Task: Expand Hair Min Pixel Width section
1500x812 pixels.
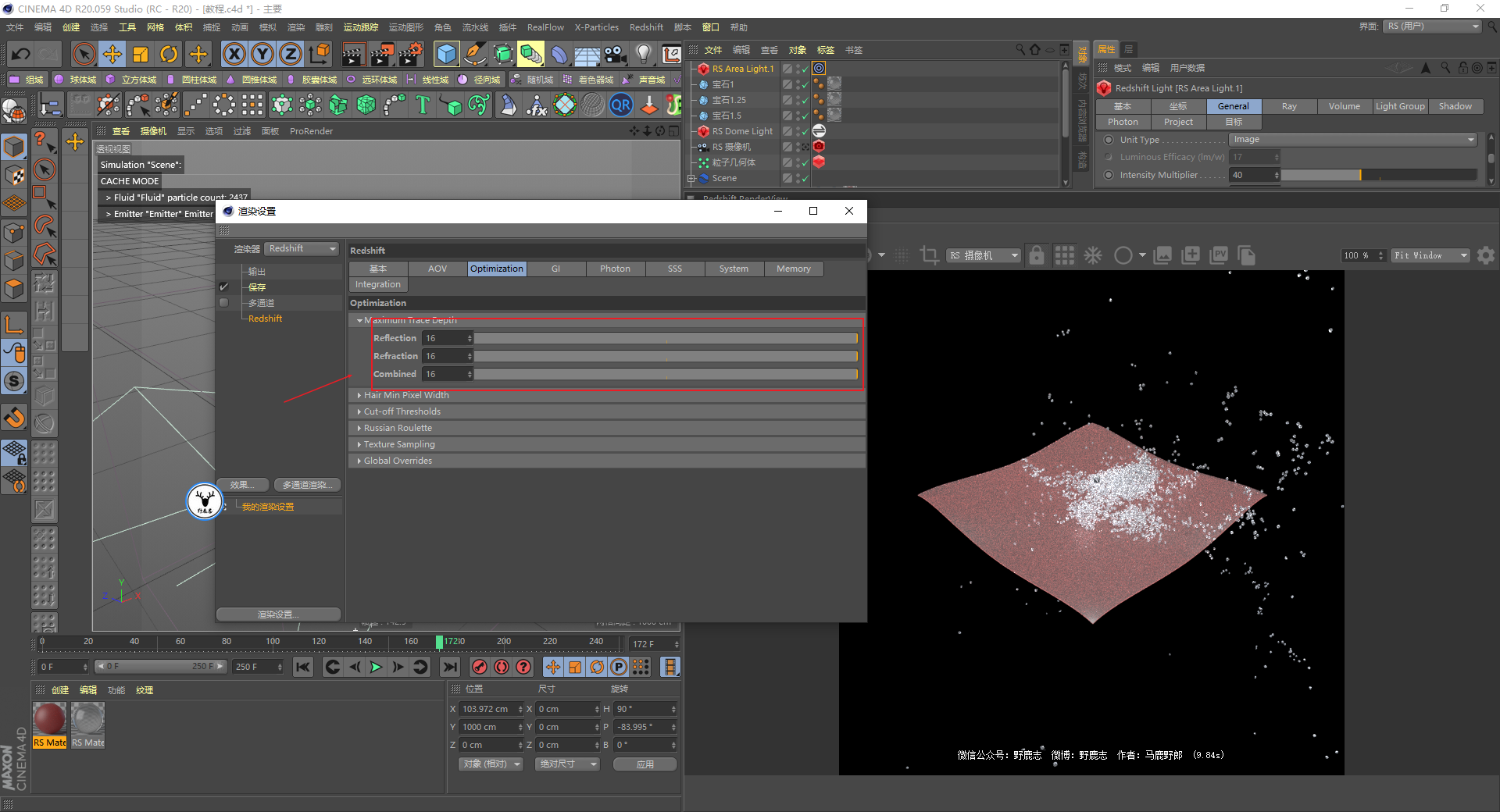Action: click(359, 396)
